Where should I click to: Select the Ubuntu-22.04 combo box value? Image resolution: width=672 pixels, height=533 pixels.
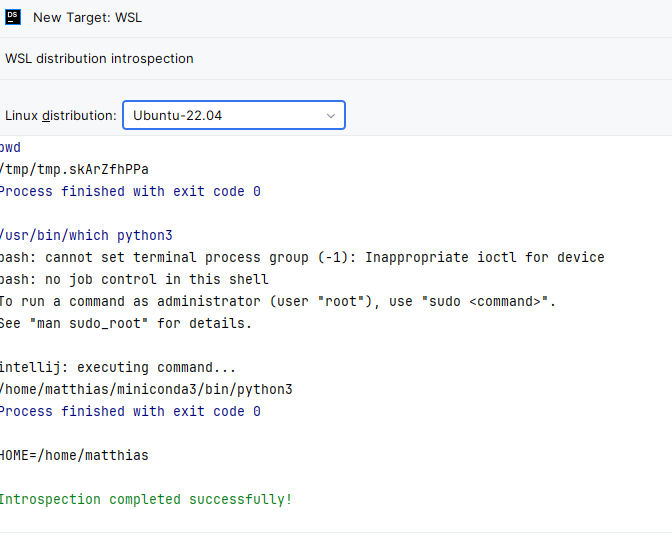[234, 115]
